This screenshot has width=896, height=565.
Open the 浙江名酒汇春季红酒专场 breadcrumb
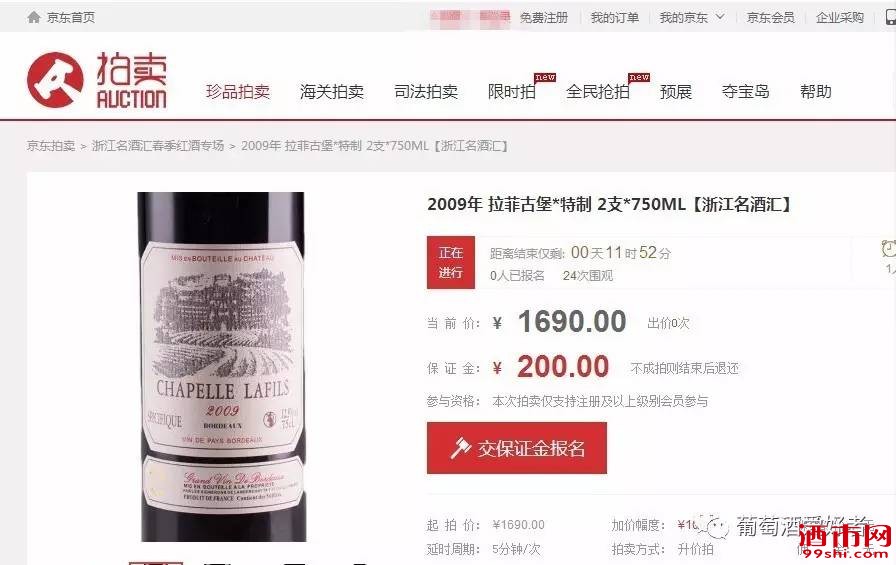(x=158, y=146)
